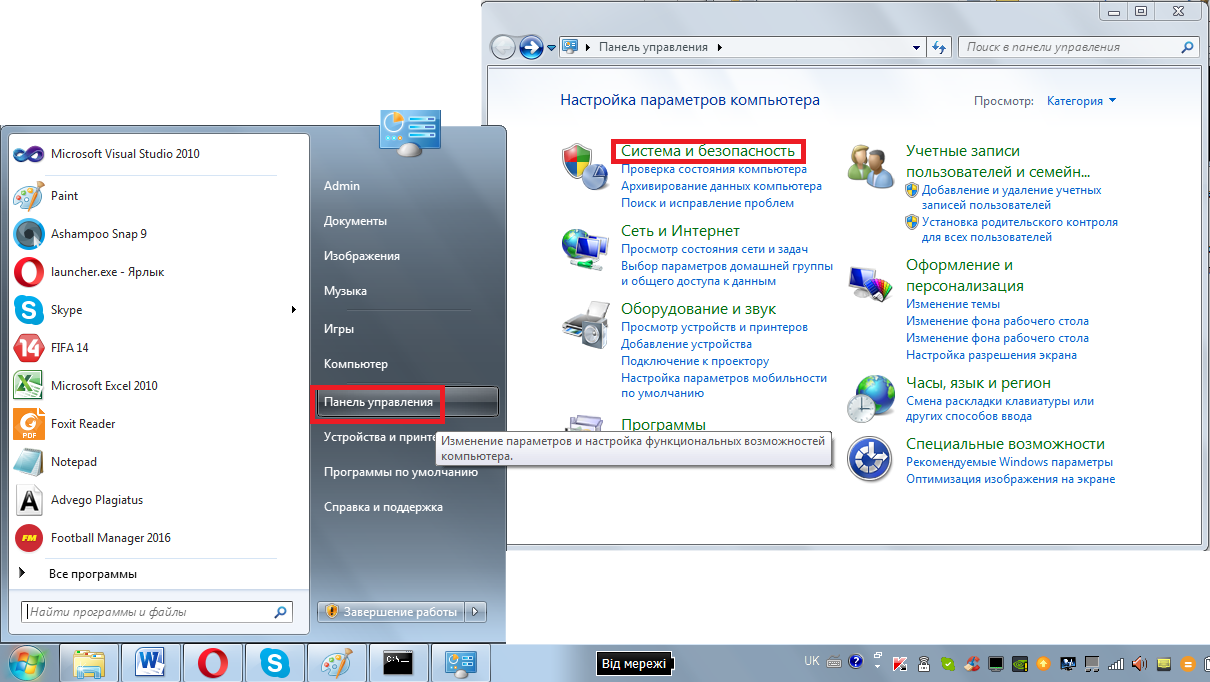This screenshot has height=682, width=1210.
Task: Expand the Skype submenu arrow
Action: click(294, 310)
